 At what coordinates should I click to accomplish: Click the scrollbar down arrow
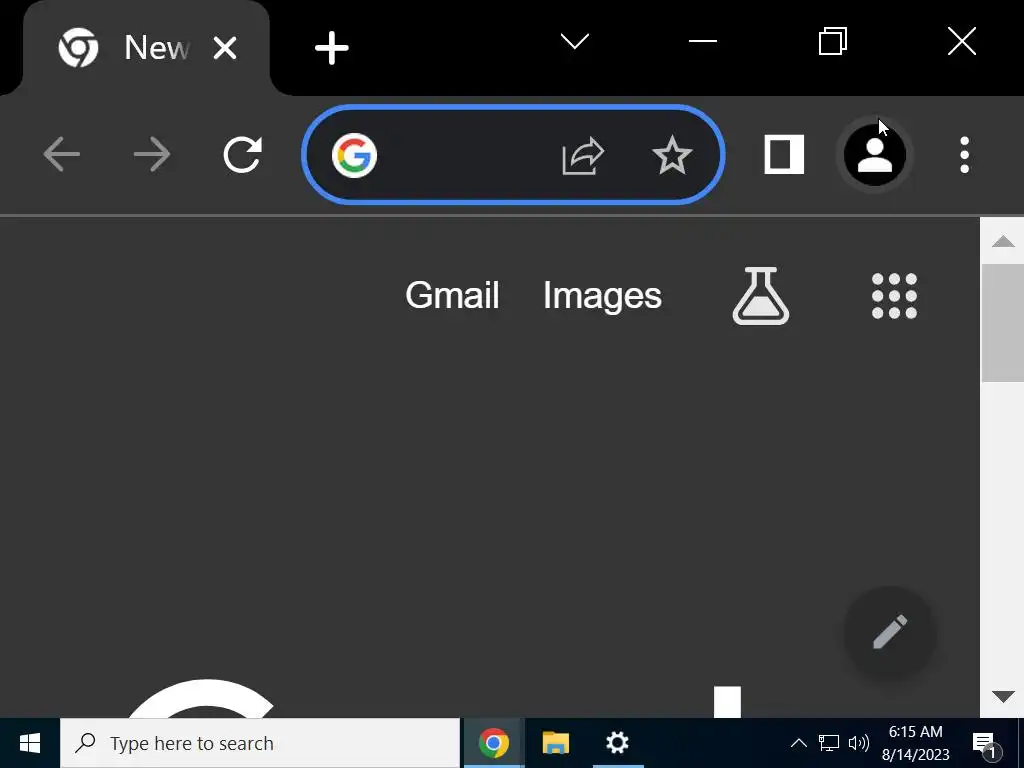point(1002,696)
